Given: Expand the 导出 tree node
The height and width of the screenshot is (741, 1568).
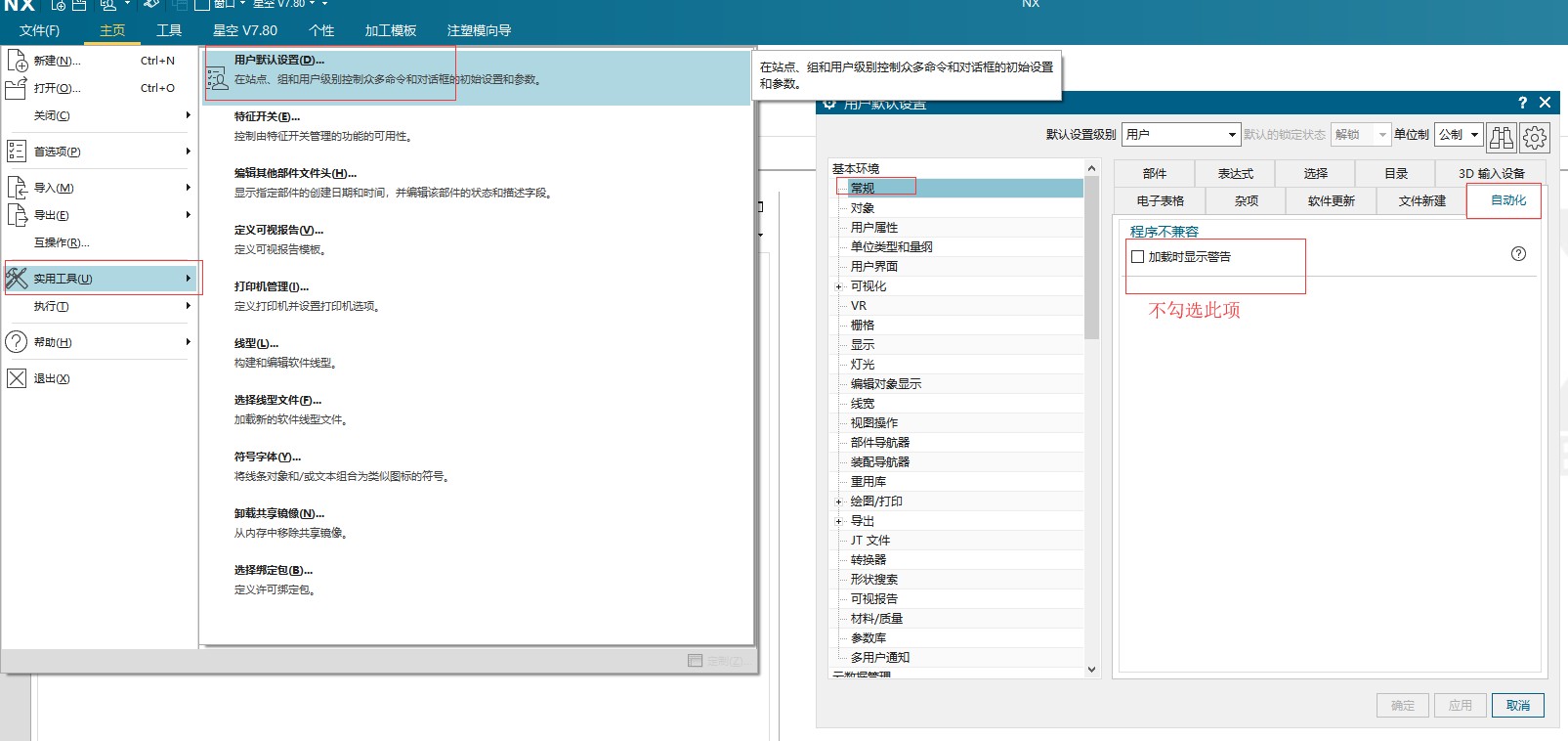Looking at the screenshot, I should coord(838,521).
